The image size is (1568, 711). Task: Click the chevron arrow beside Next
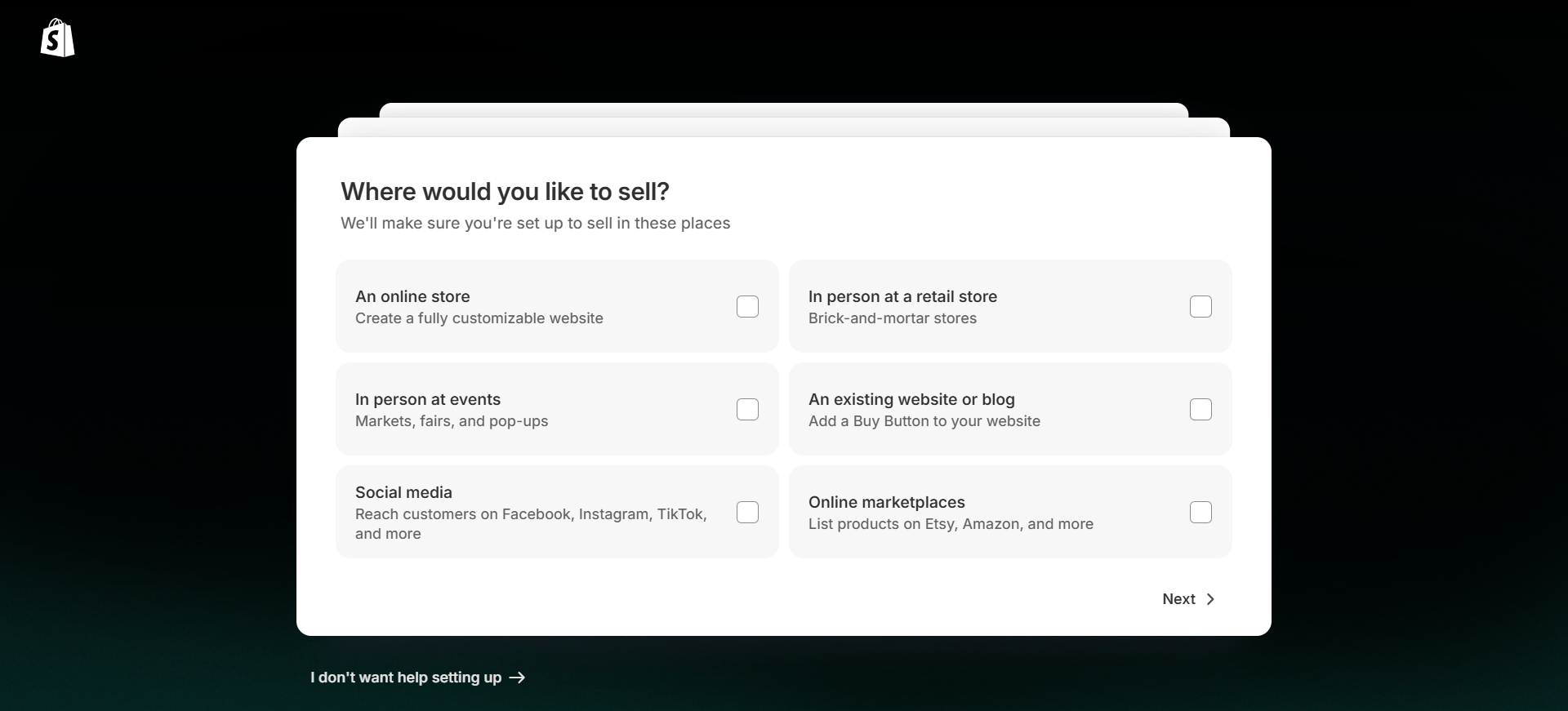coord(1210,599)
